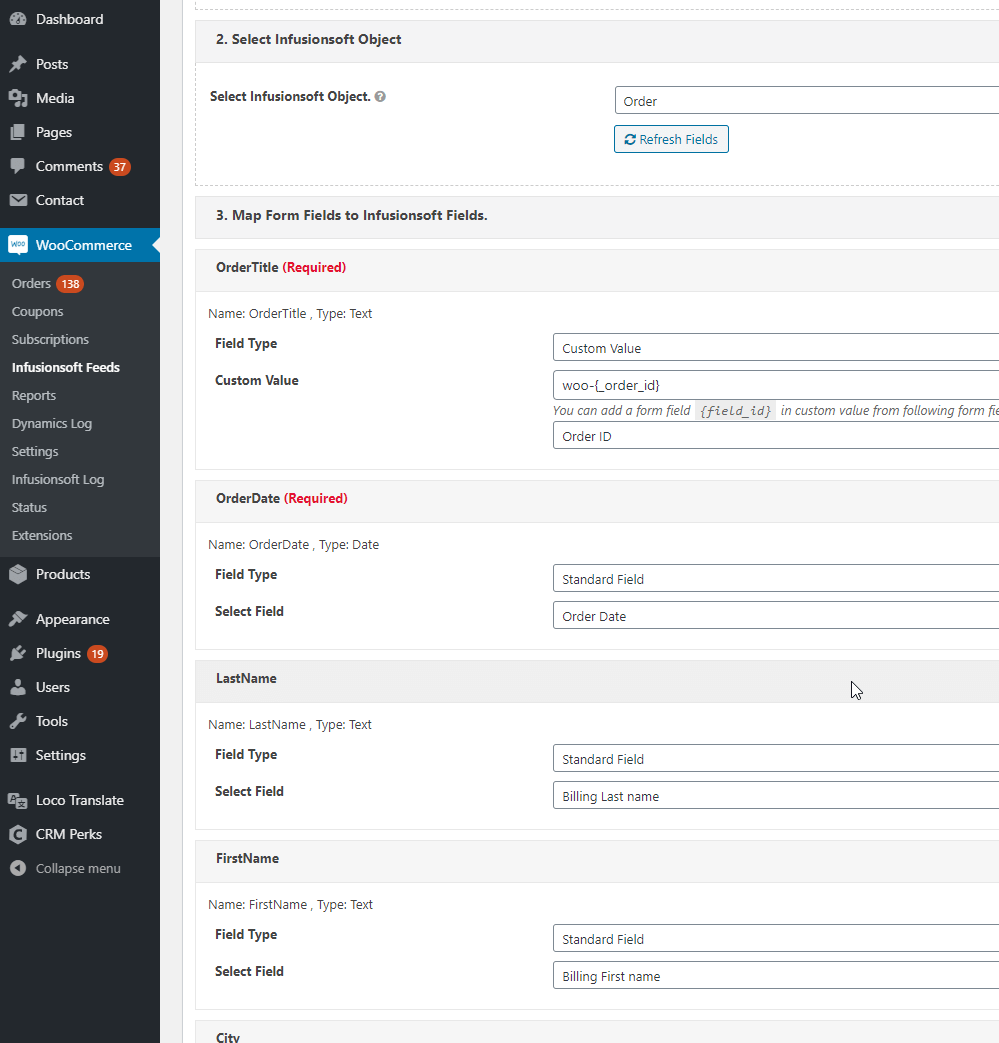Open FirstName Field Type dropdown
This screenshot has height=1043, width=999.
776,939
